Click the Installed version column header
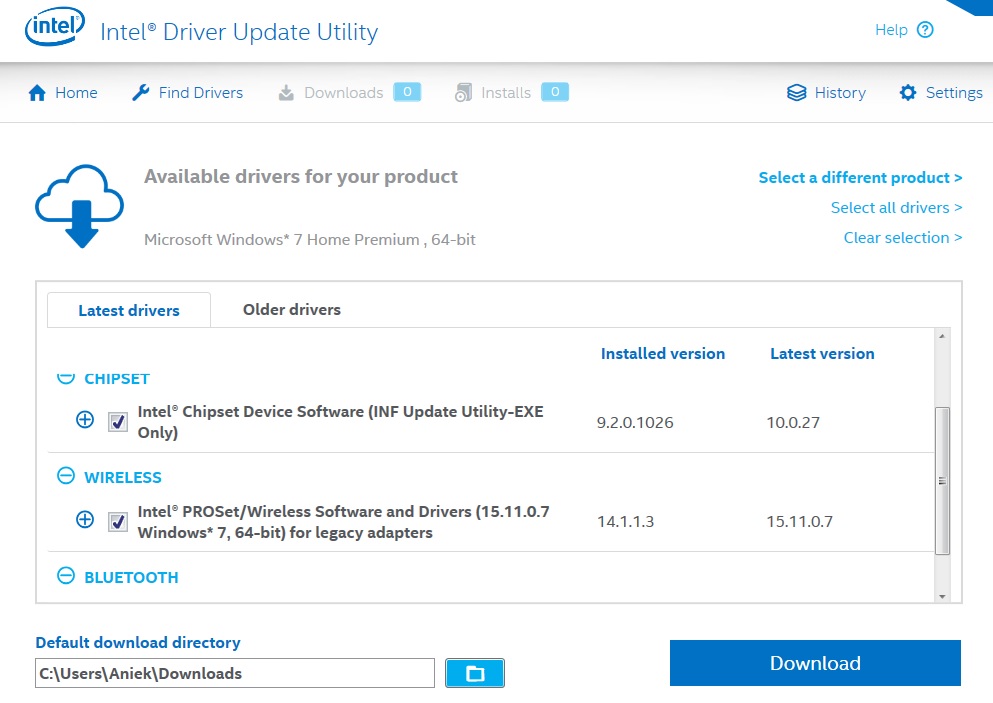 pos(663,353)
